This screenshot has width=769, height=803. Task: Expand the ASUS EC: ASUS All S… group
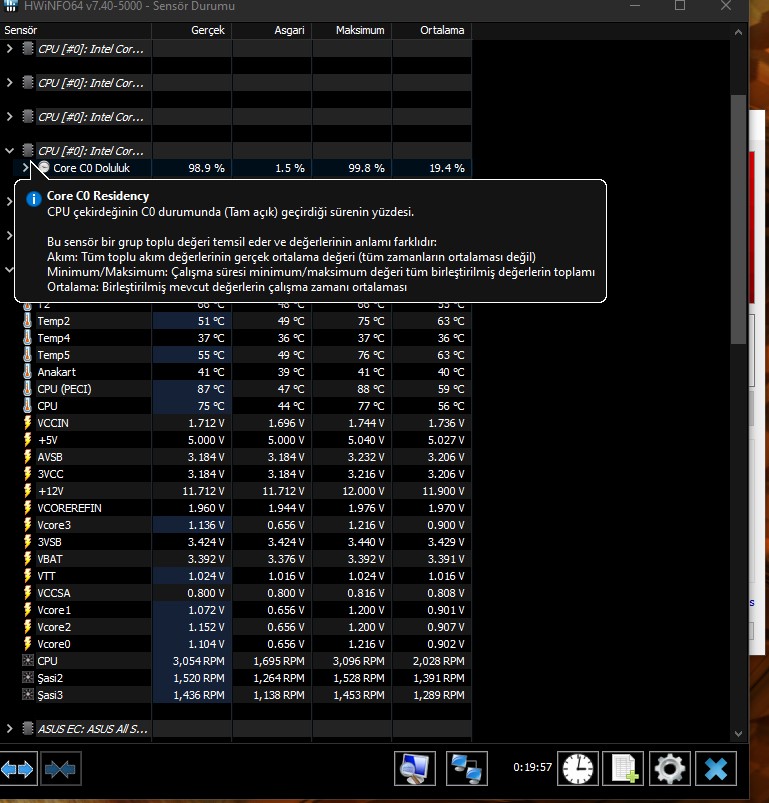click(9, 728)
